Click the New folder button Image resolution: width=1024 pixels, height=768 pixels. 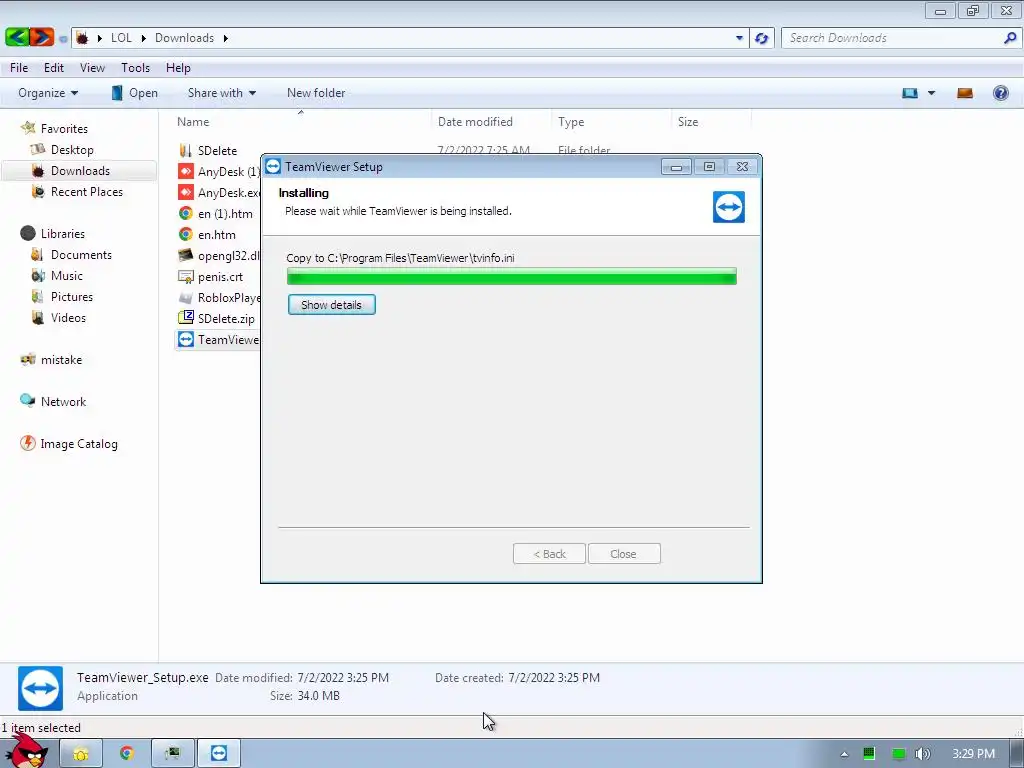316,93
